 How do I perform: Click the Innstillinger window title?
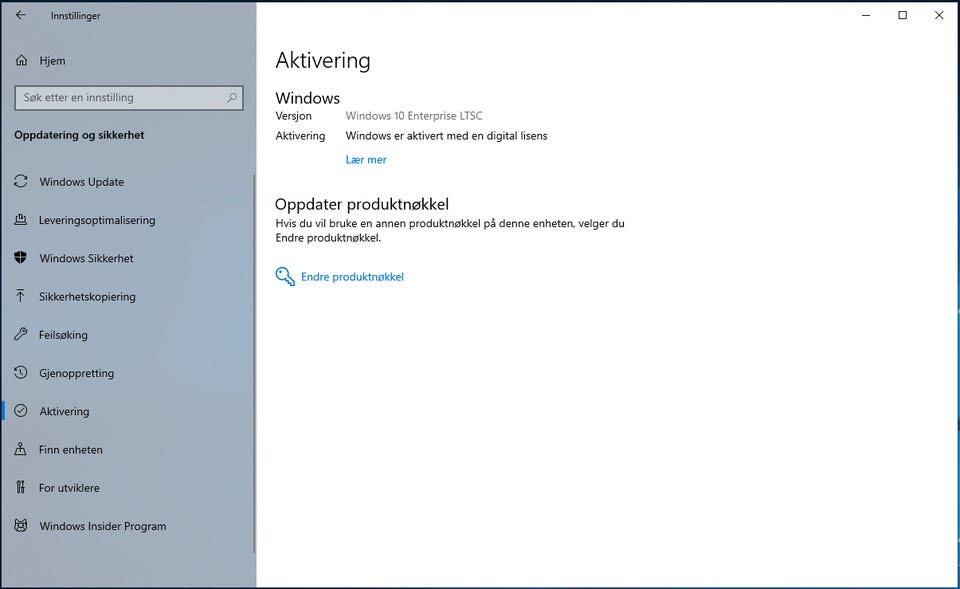[x=75, y=16]
